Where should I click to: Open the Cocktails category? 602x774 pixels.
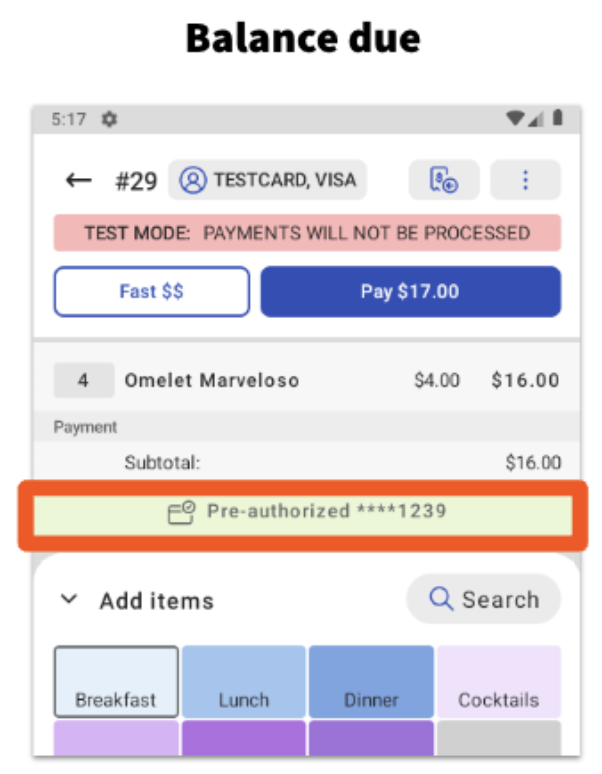(498, 682)
